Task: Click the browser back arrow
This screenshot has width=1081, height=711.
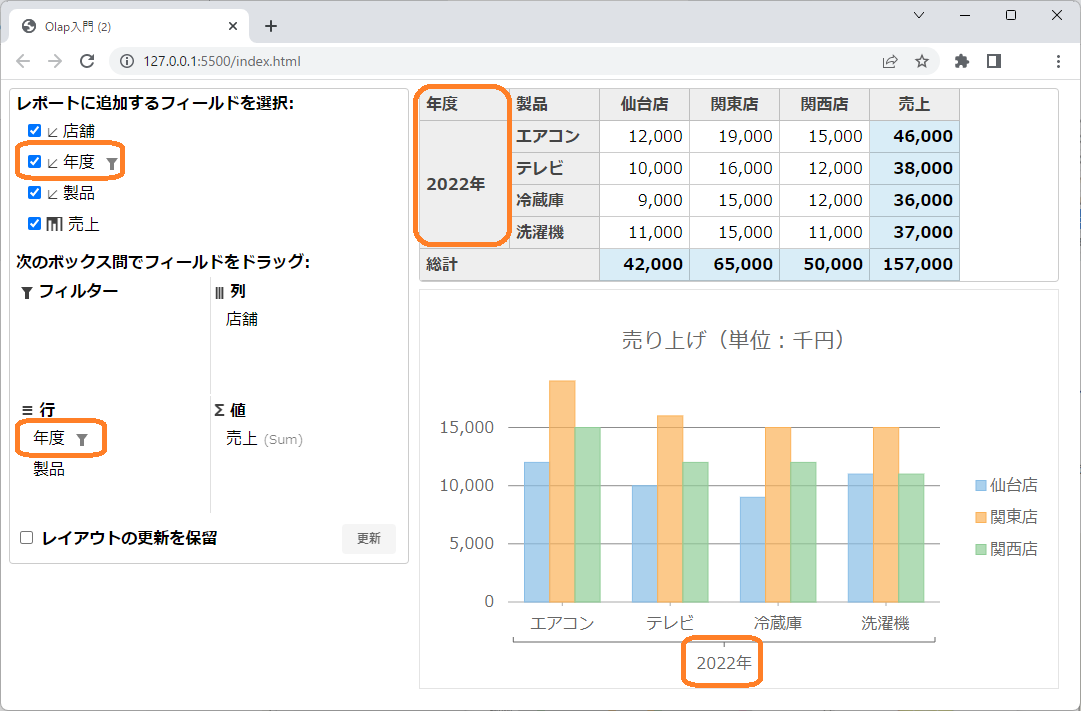Action: click(x=23, y=61)
